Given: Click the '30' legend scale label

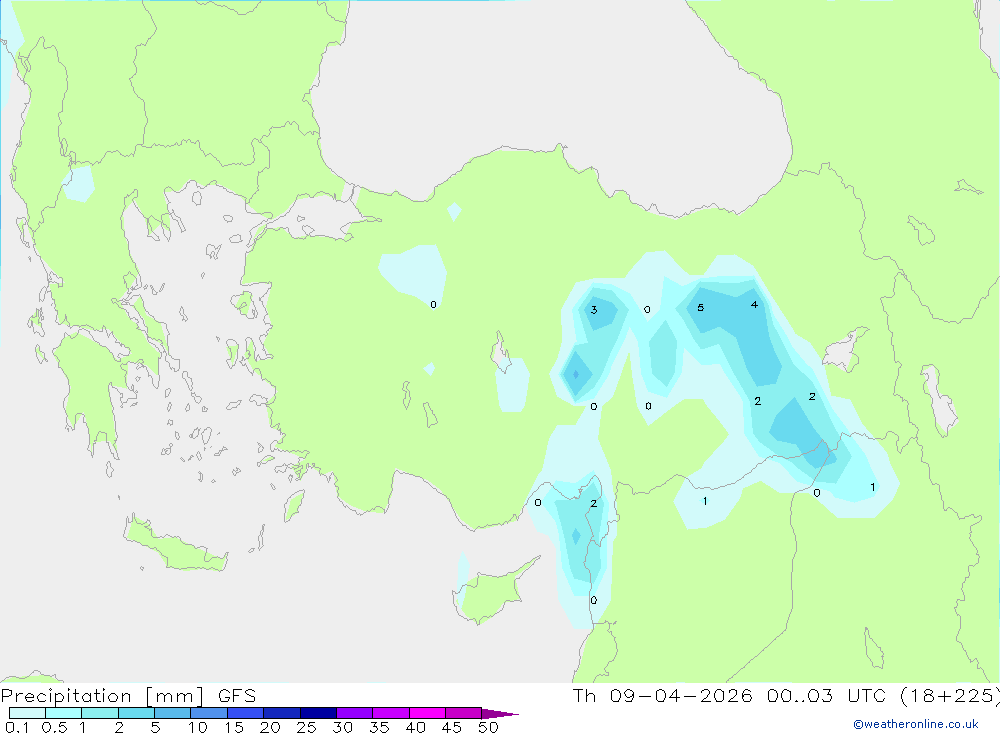Looking at the screenshot, I should click(342, 727).
